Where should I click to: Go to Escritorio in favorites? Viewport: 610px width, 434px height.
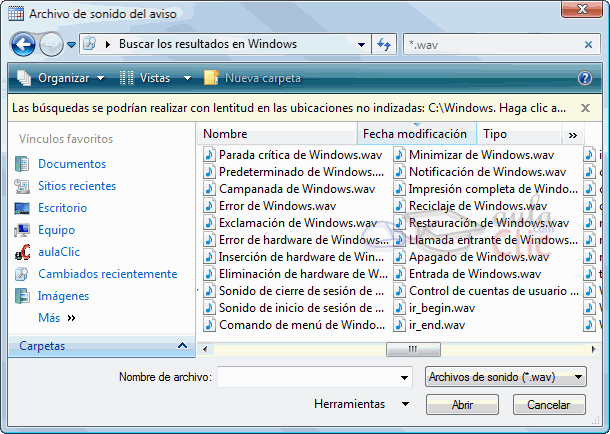coord(62,208)
